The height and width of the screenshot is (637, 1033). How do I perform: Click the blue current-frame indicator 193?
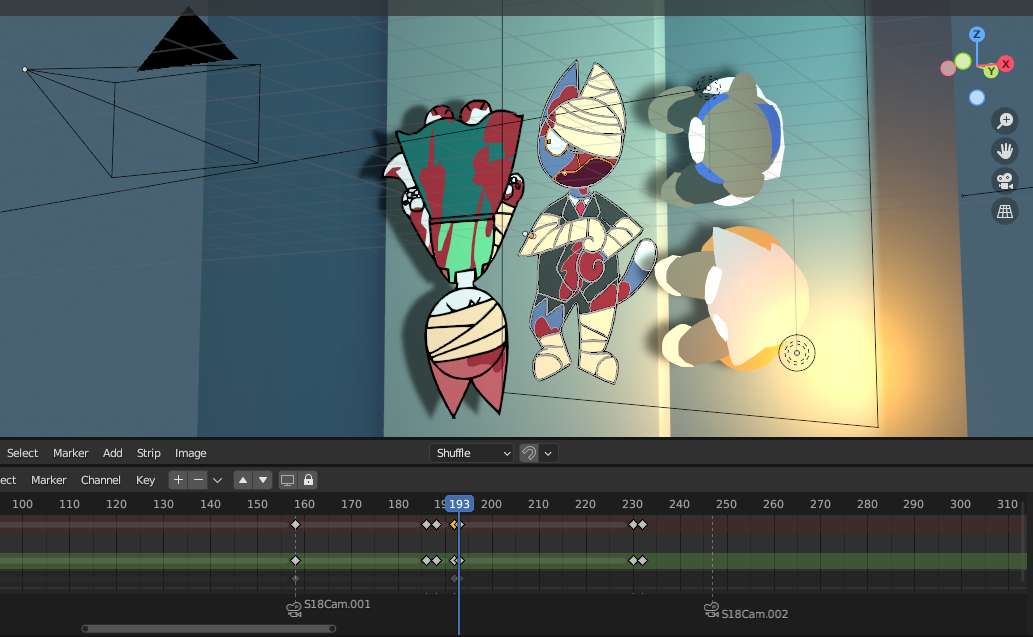(x=459, y=504)
